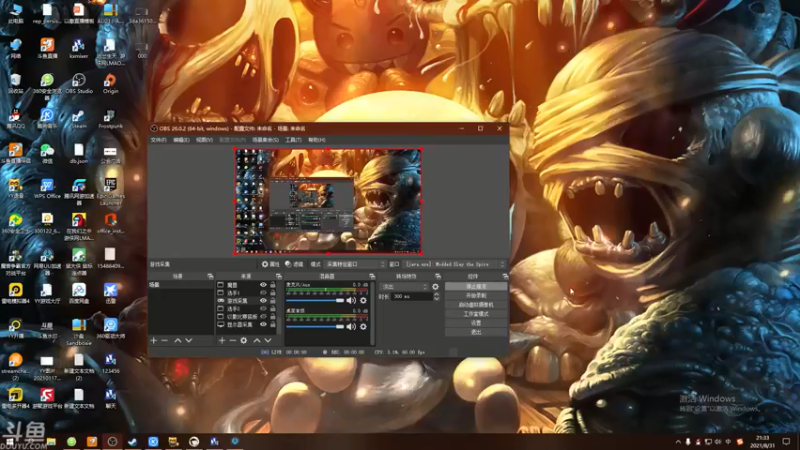Viewport: 800px width, 450px height.
Task: Open the File (文件) menu in OBS
Action: point(159,140)
